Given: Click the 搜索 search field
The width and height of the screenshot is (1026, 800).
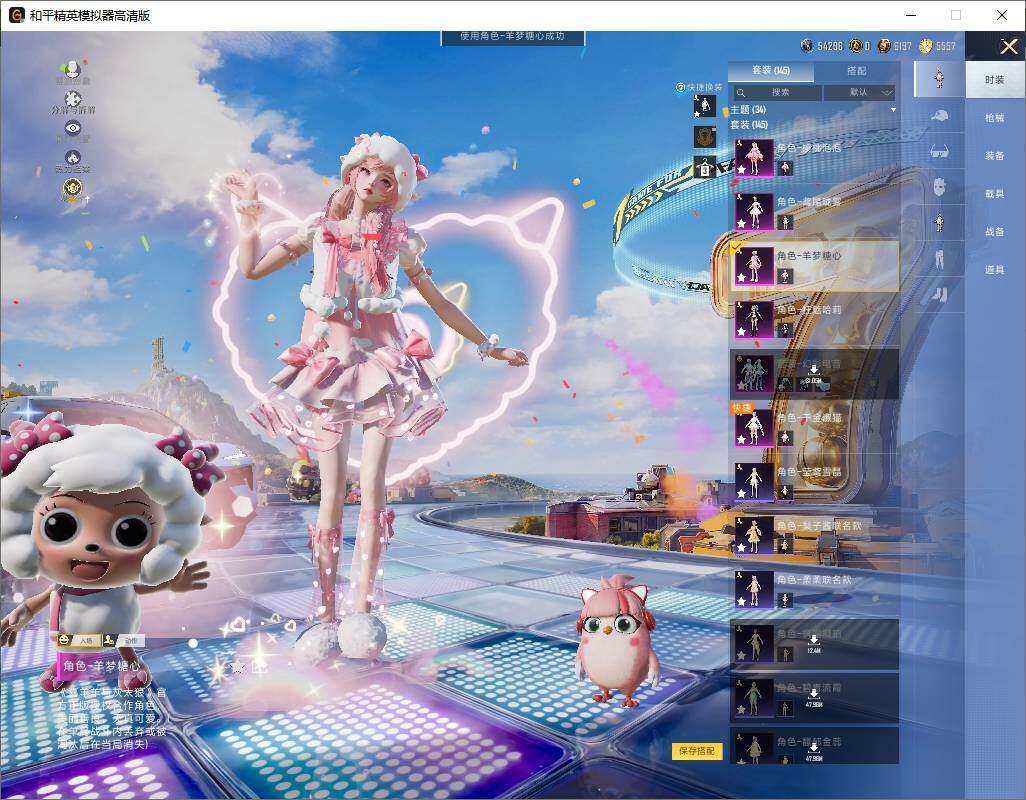Looking at the screenshot, I should pos(776,92).
